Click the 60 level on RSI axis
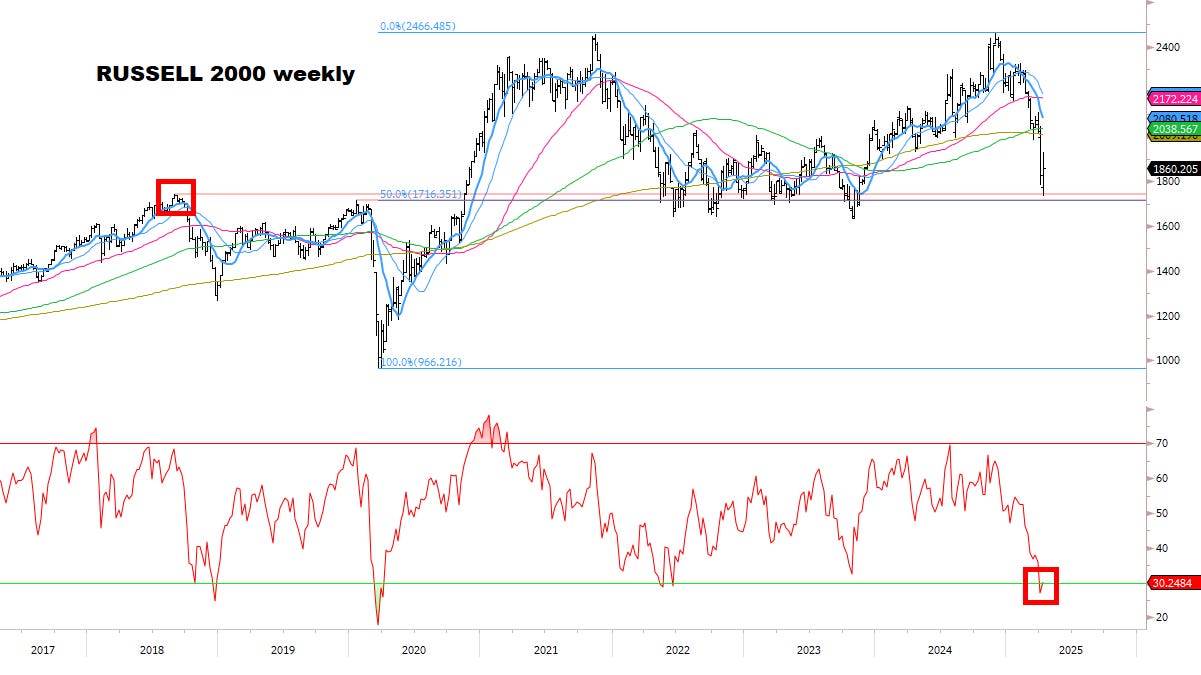 coord(1160,479)
